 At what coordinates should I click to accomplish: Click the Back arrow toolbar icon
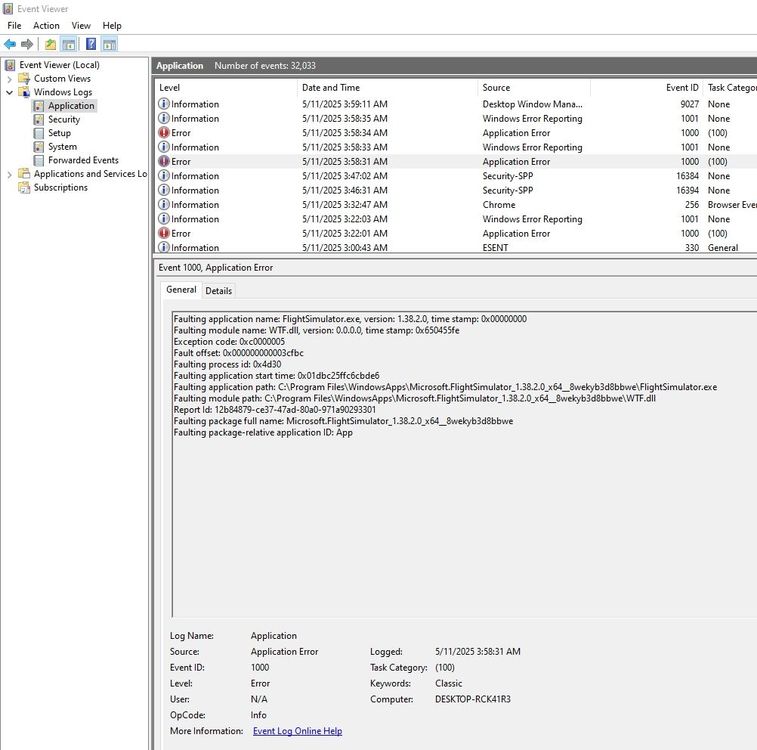(10, 44)
